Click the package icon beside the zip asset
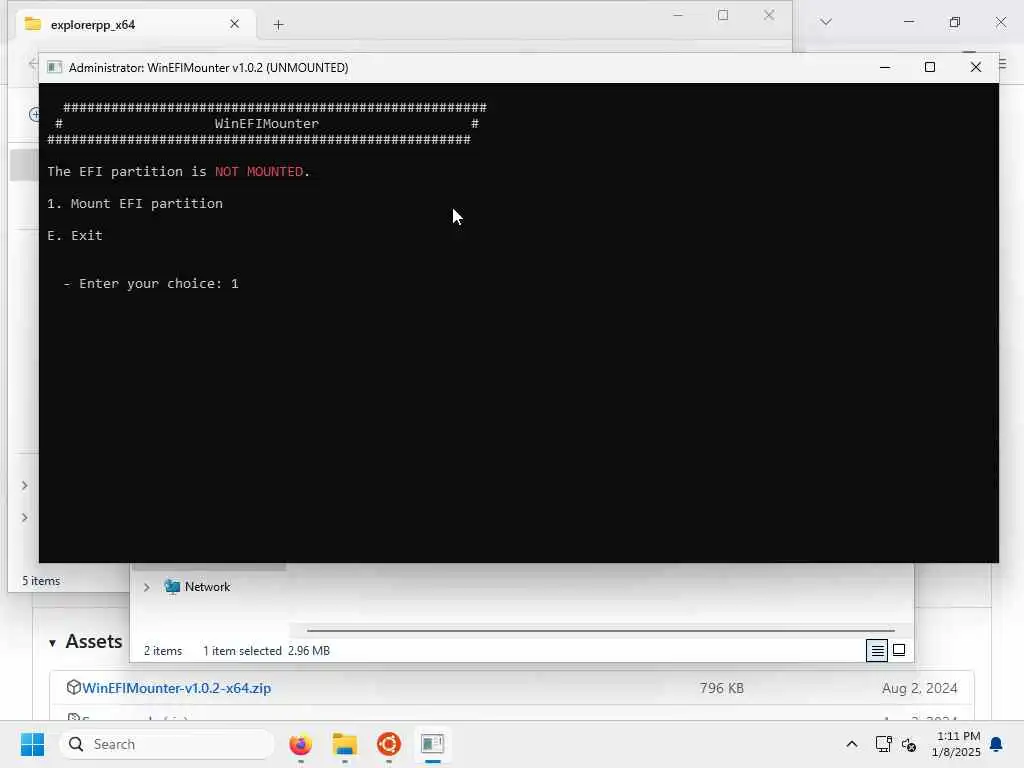 point(73,687)
